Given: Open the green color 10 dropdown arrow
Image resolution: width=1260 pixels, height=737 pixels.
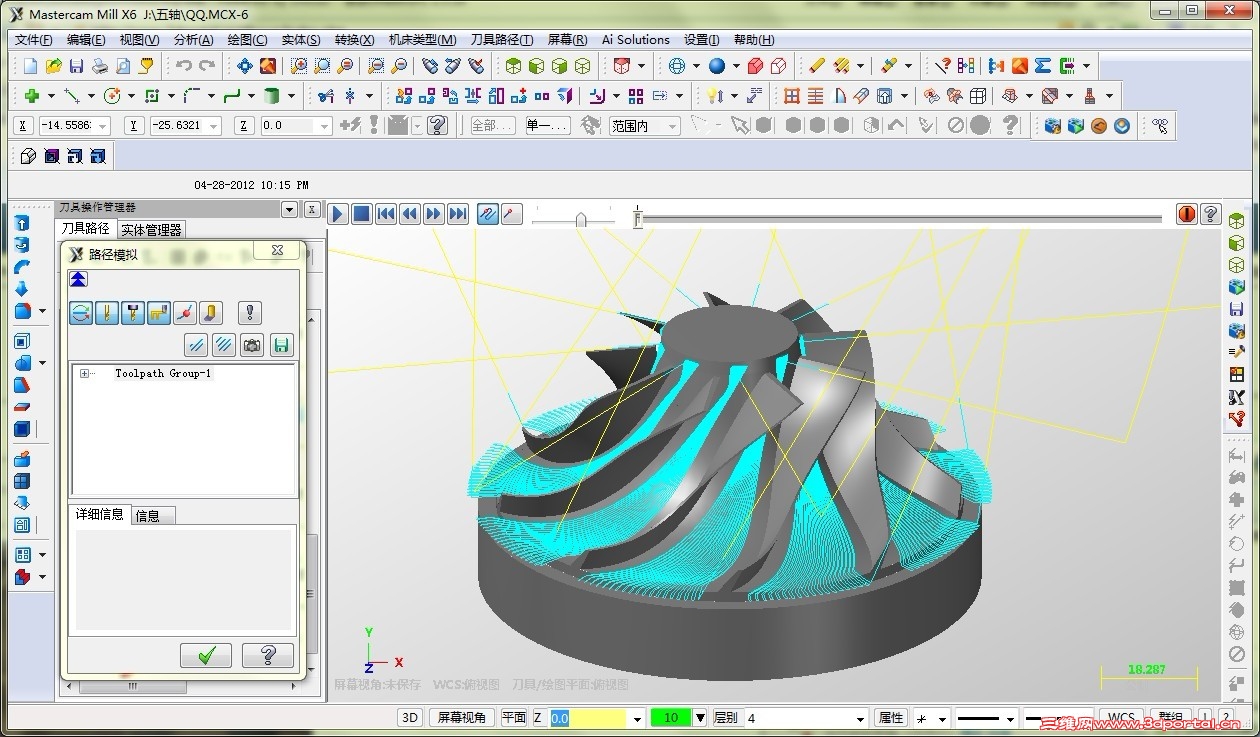Looking at the screenshot, I should tap(700, 718).
